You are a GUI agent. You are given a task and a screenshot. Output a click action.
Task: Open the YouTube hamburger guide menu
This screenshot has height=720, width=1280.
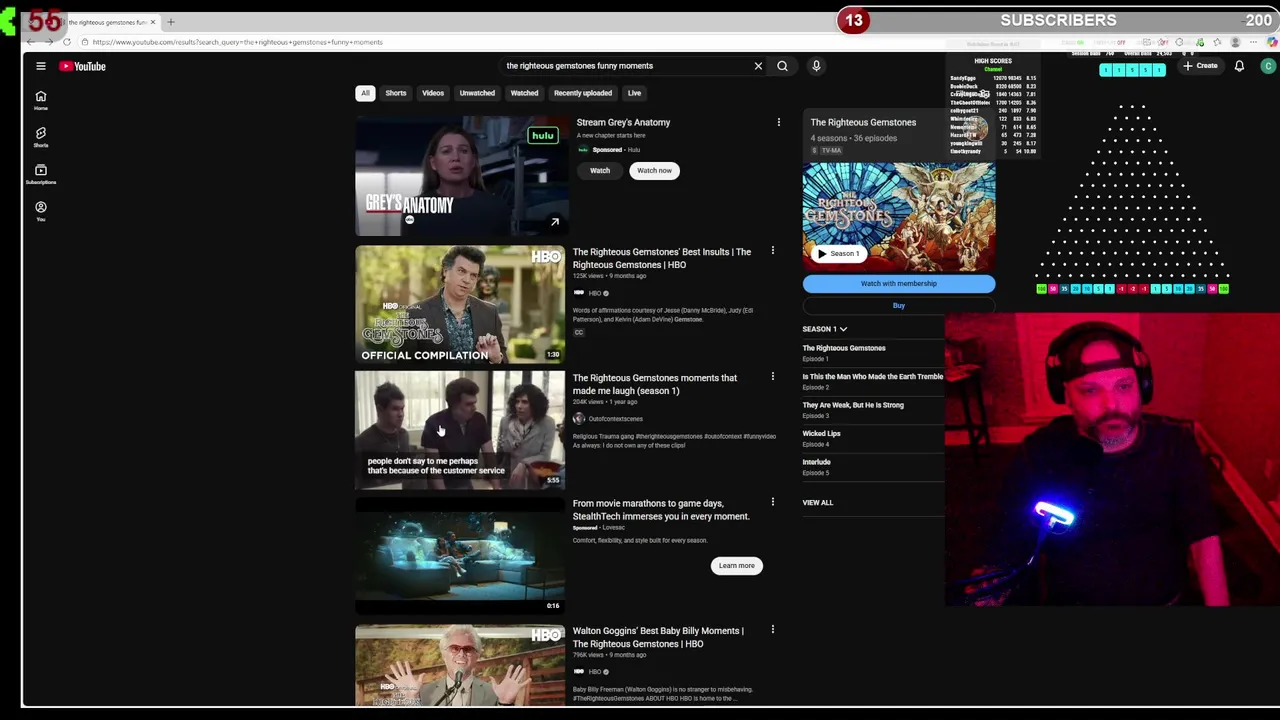41,66
